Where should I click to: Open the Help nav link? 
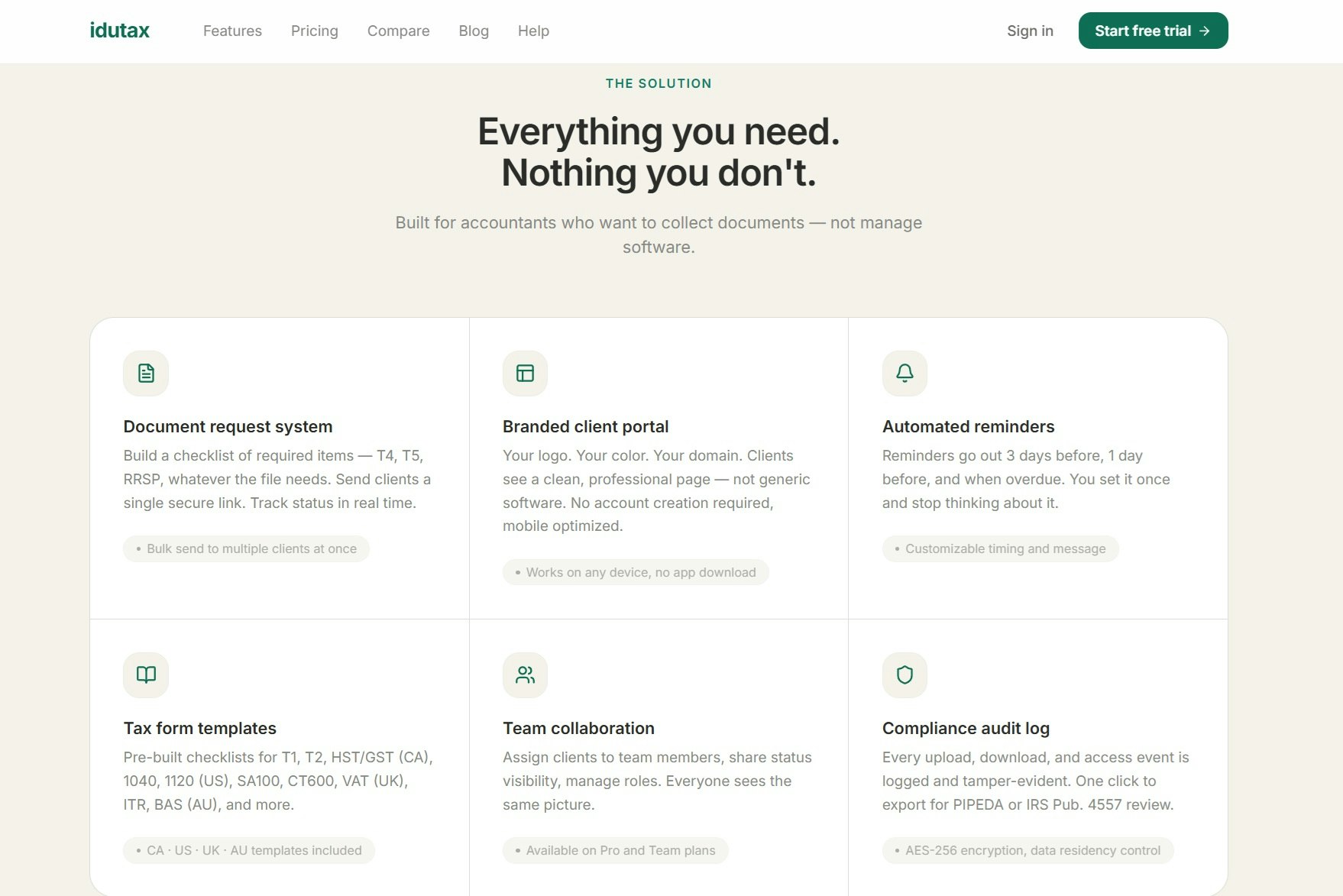click(x=533, y=31)
